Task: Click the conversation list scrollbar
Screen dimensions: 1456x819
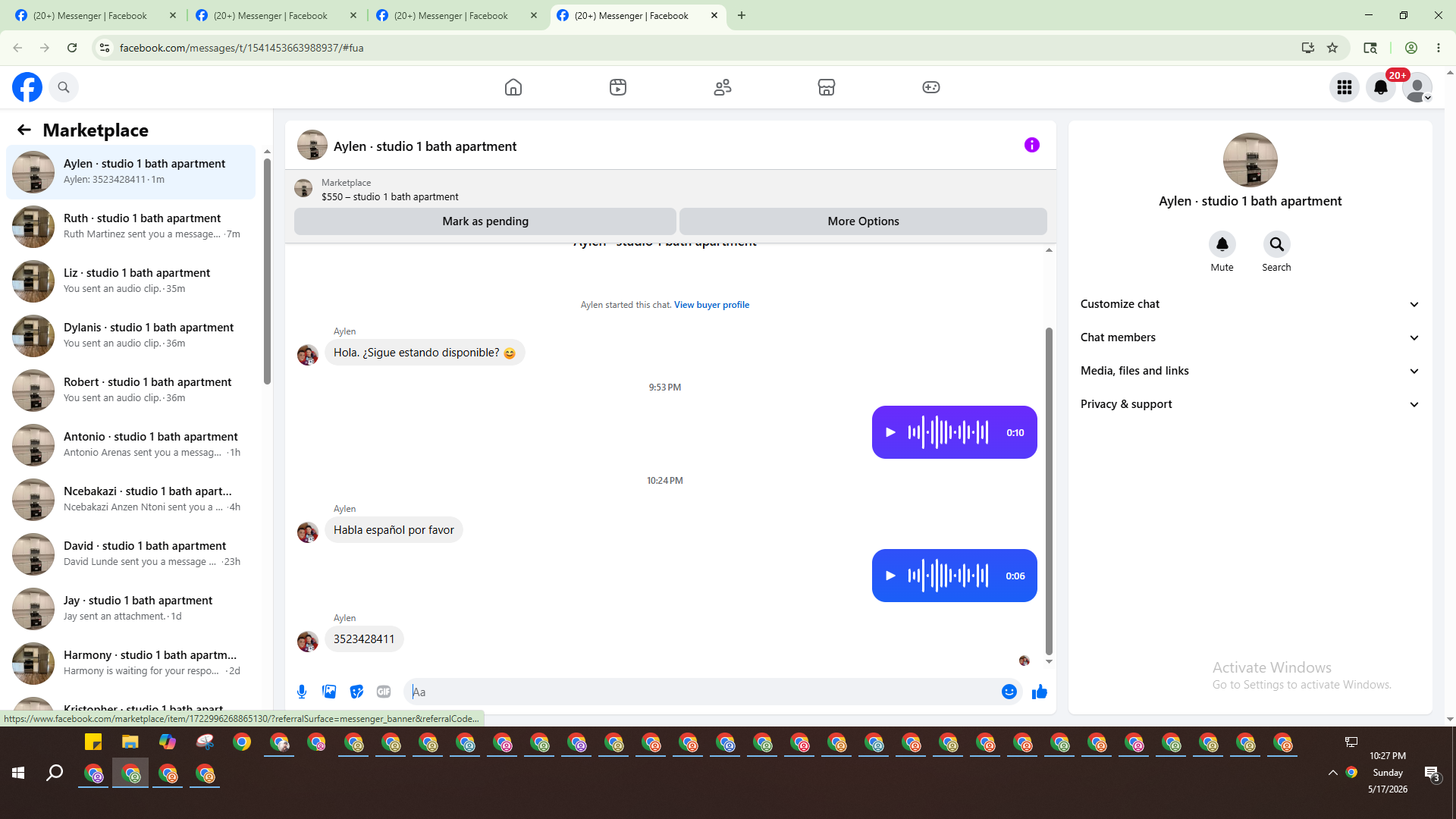Action: tap(267, 271)
